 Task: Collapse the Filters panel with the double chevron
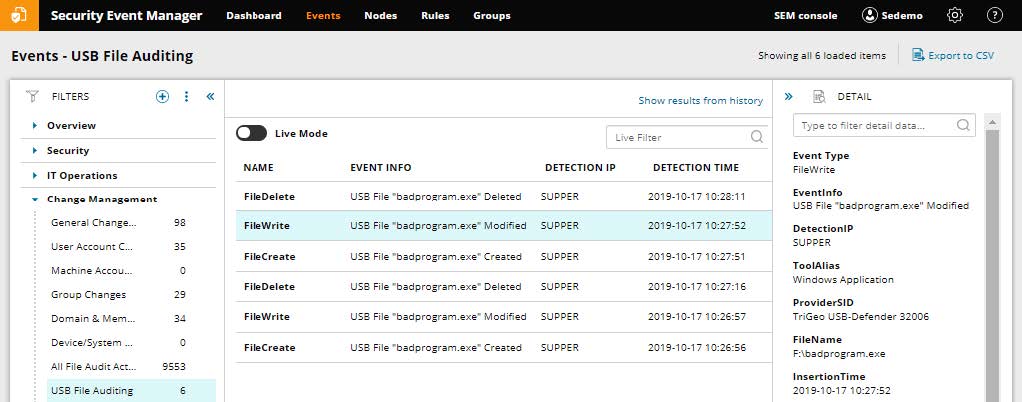coord(210,96)
